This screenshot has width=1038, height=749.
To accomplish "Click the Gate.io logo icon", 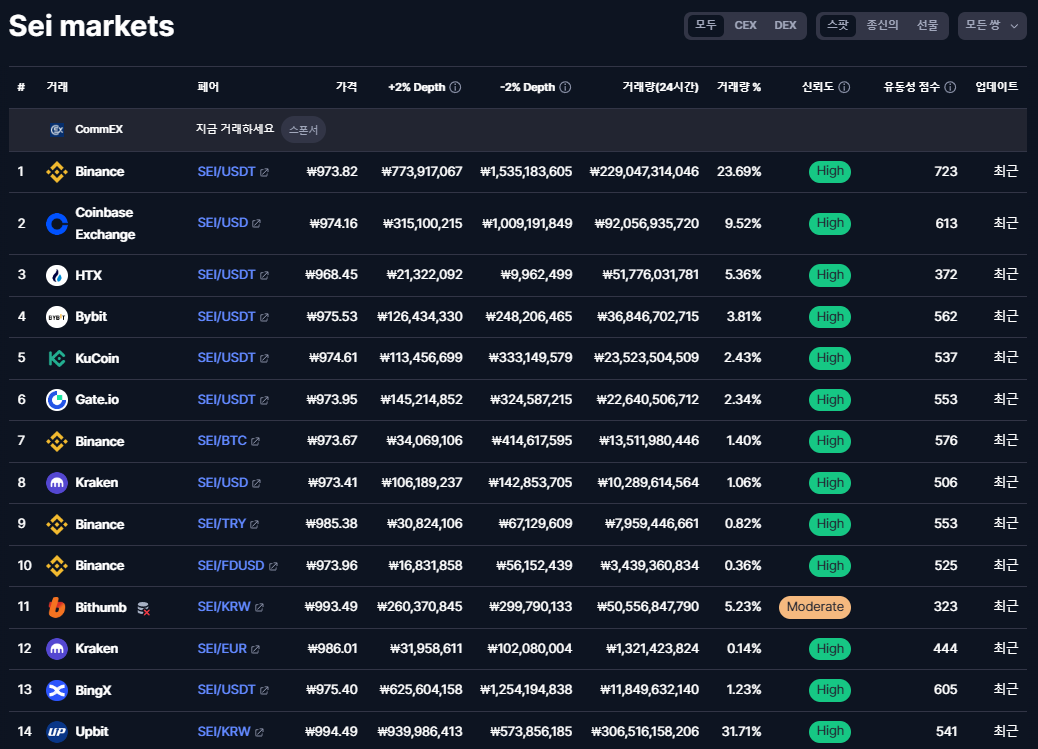I will point(57,400).
